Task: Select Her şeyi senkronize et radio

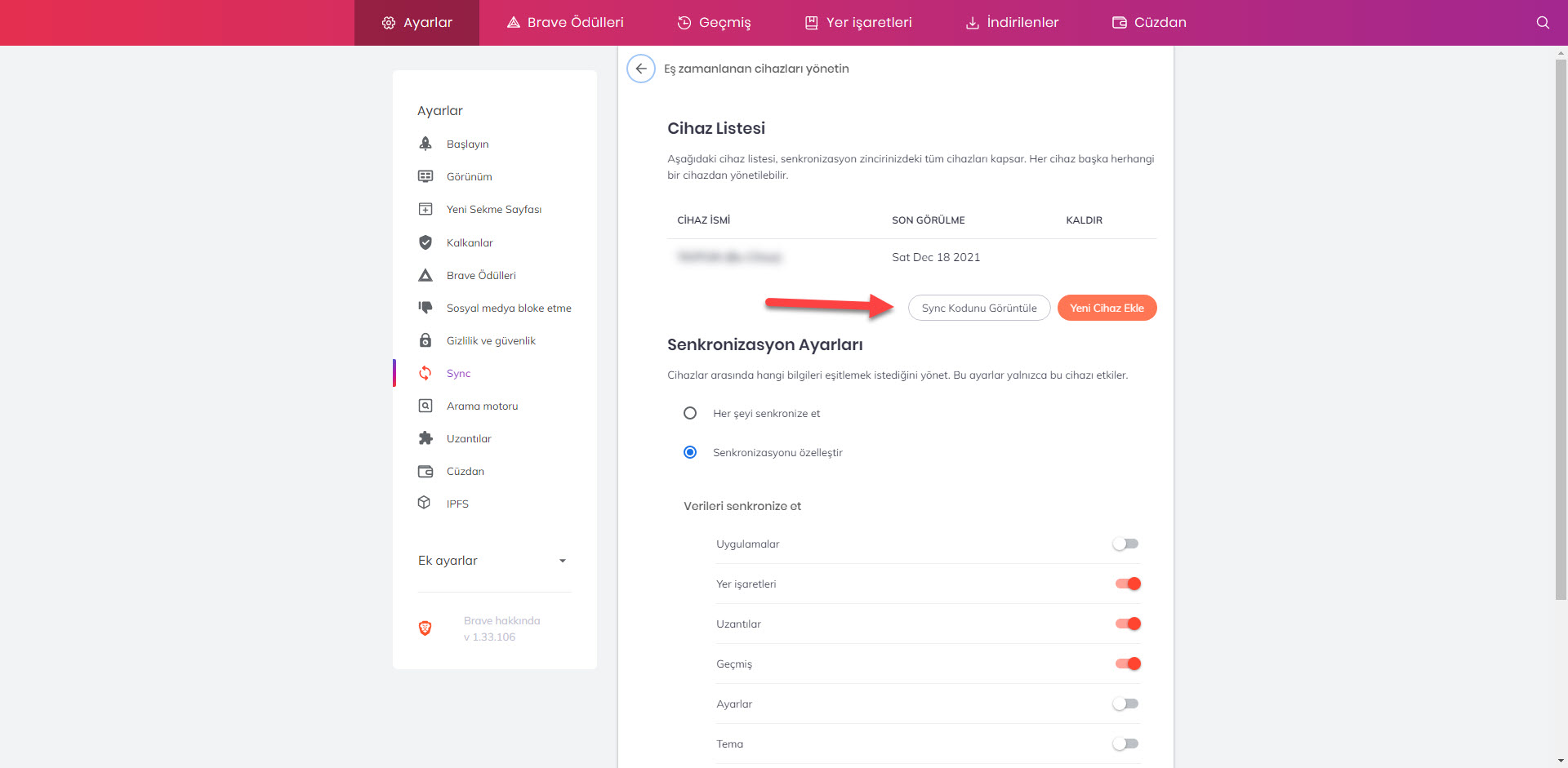Action: pyautogui.click(x=690, y=413)
